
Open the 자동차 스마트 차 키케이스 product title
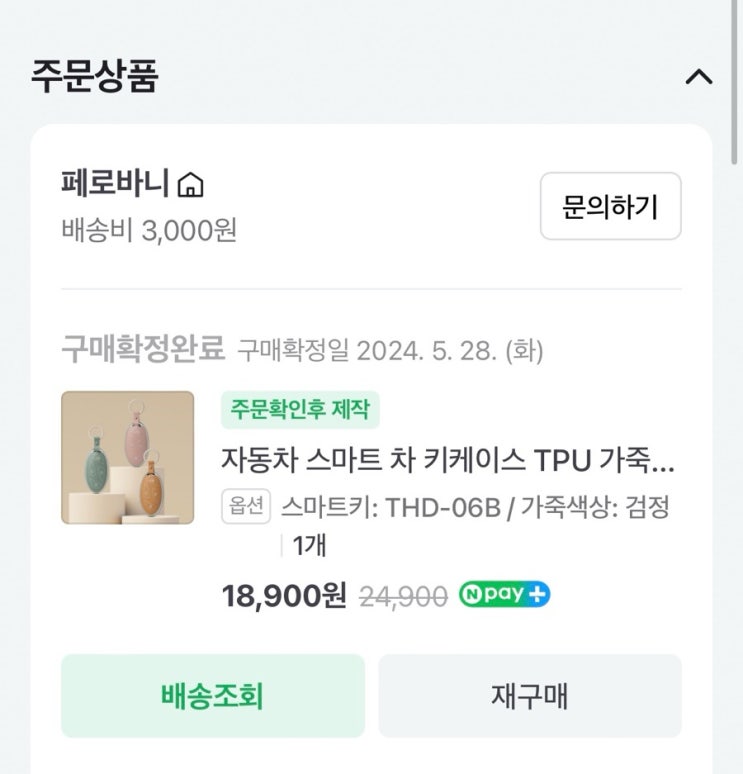click(x=448, y=461)
